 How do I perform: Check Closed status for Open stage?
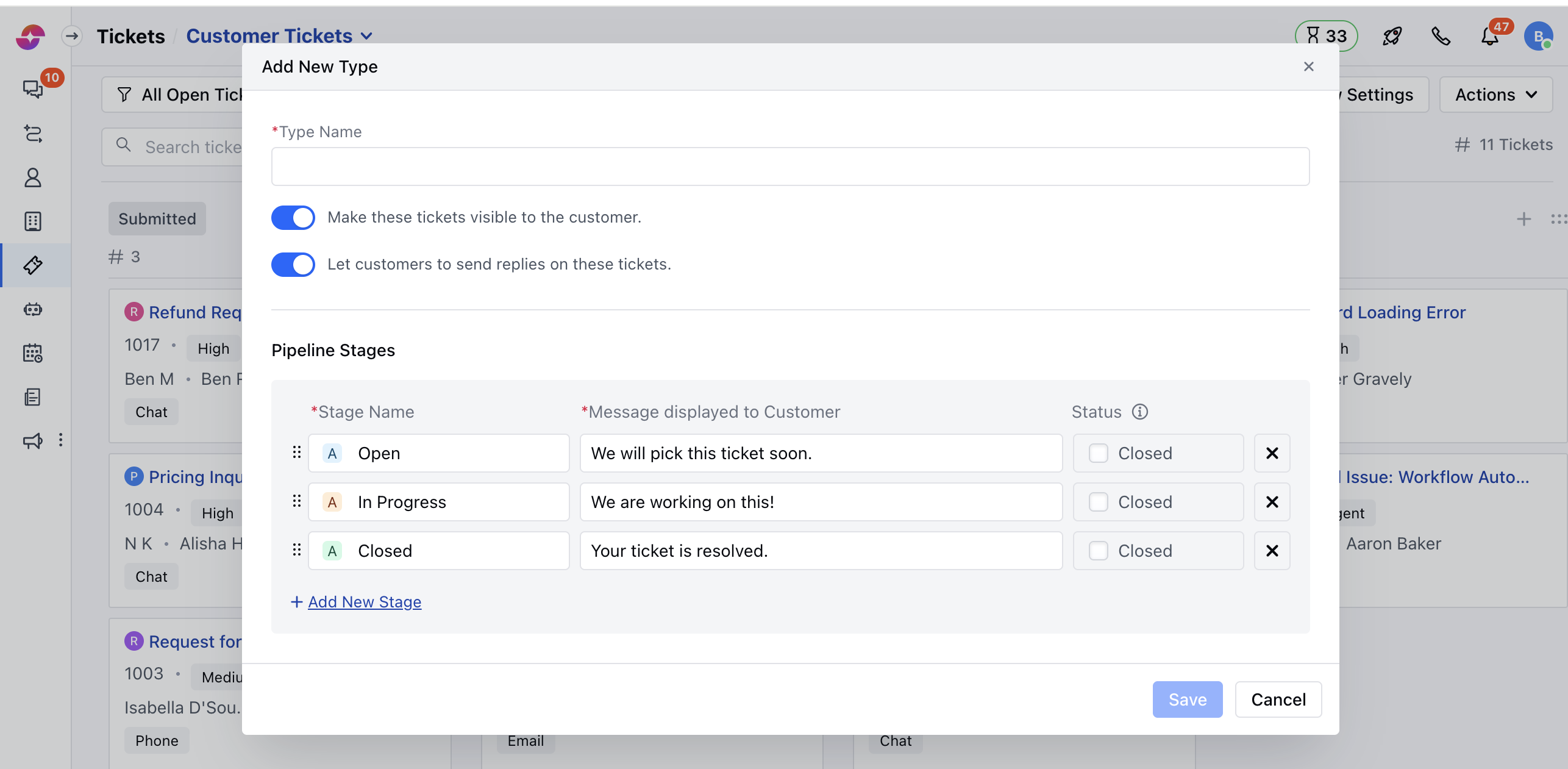click(1099, 453)
